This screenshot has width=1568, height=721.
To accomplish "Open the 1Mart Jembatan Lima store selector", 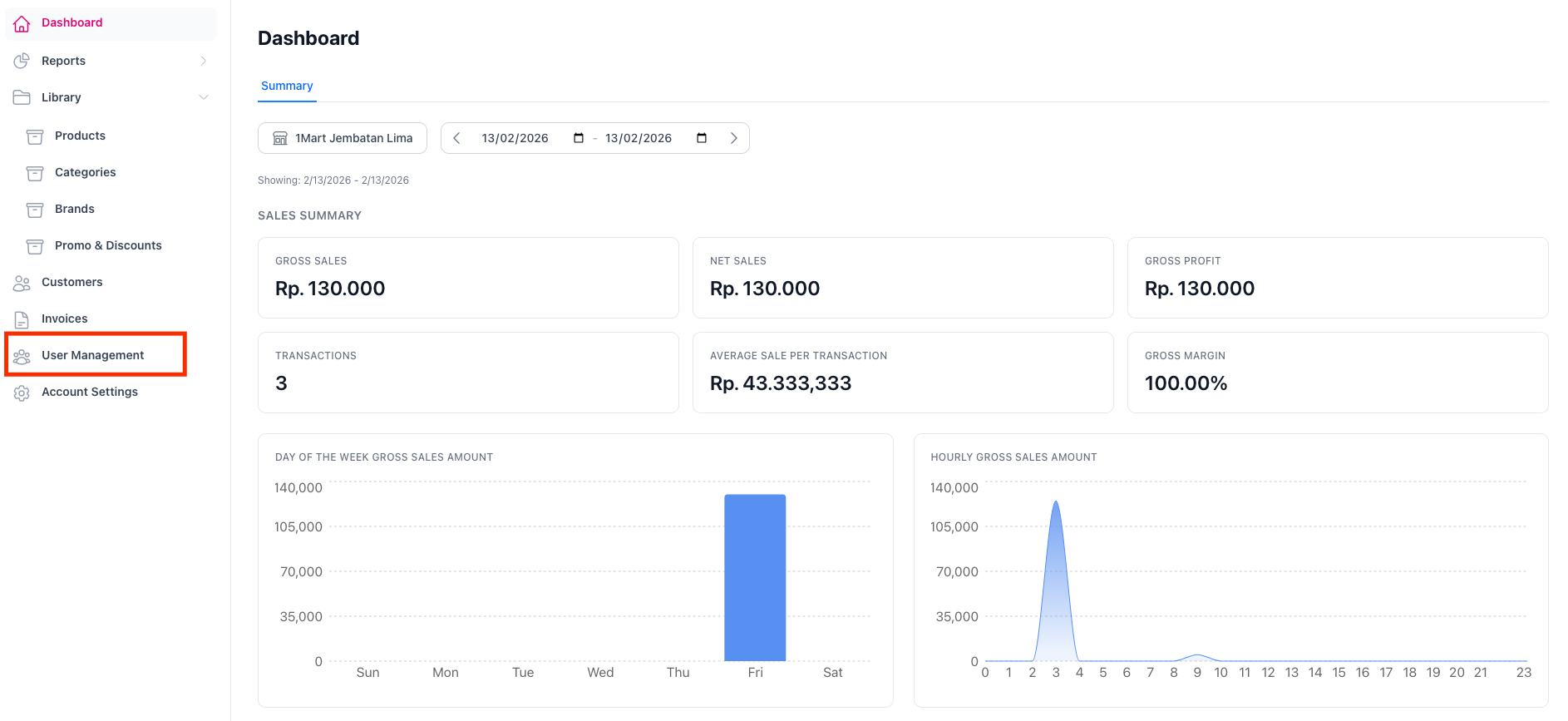I will point(343,138).
